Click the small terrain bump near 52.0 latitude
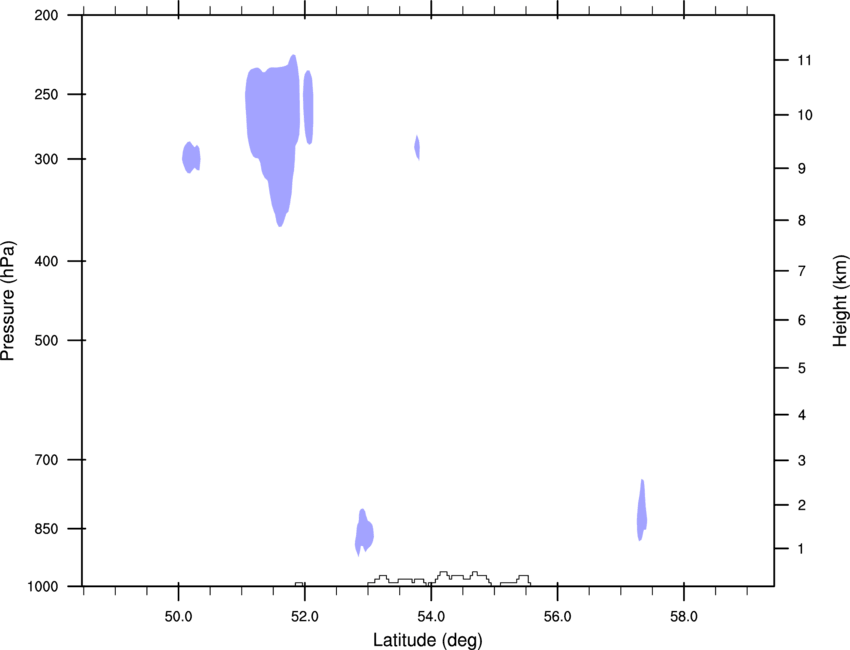This screenshot has width=850, height=650. 299,584
